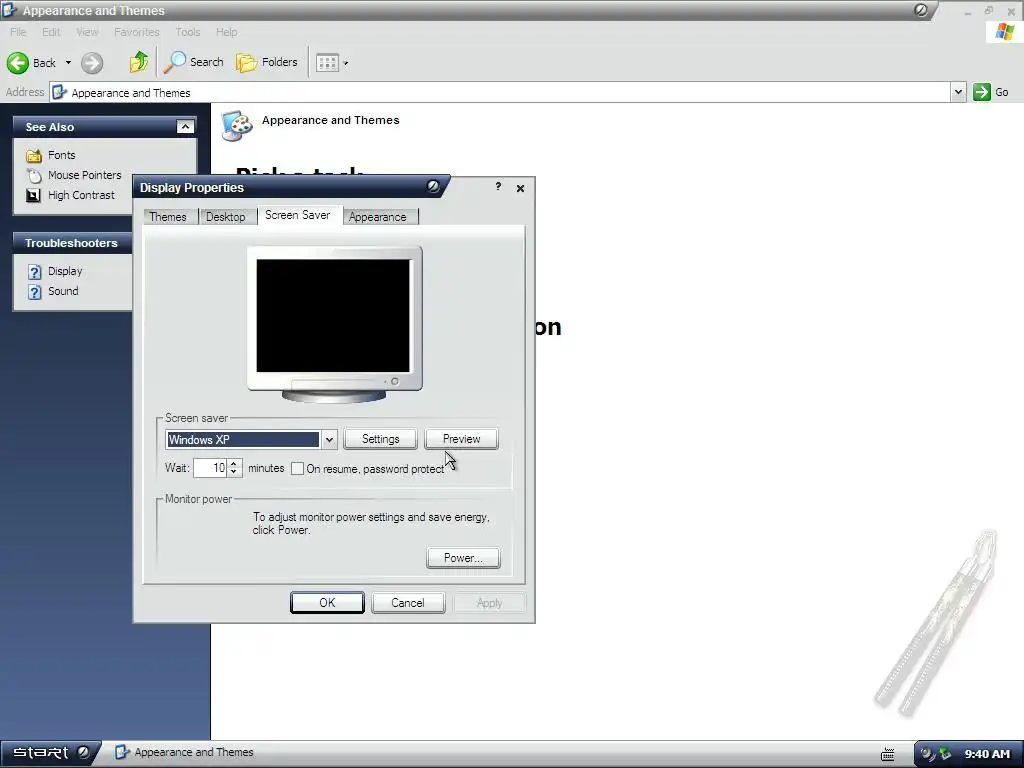Switch to the Themes tab

tap(168, 217)
